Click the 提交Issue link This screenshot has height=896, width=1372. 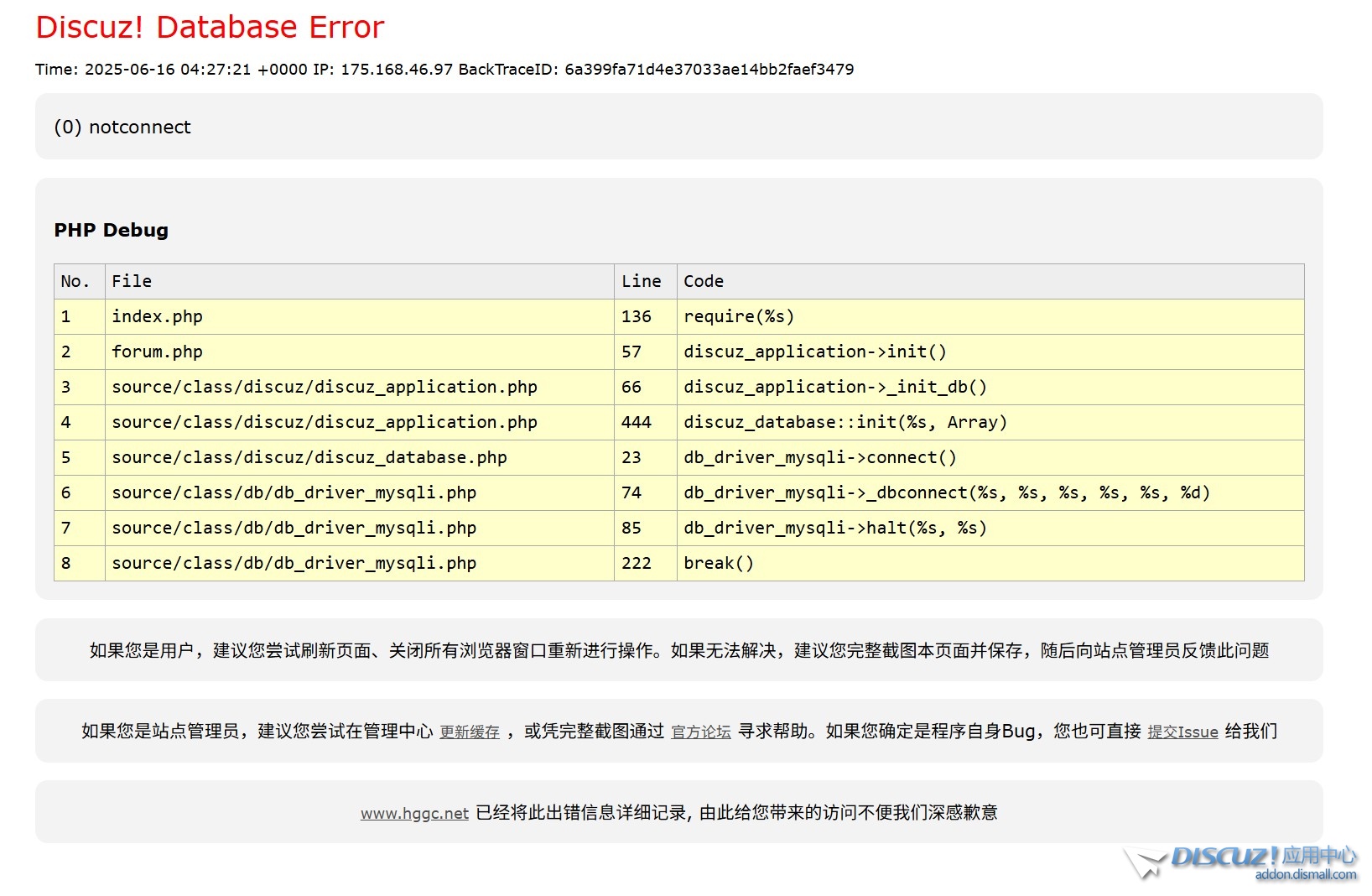(1182, 732)
